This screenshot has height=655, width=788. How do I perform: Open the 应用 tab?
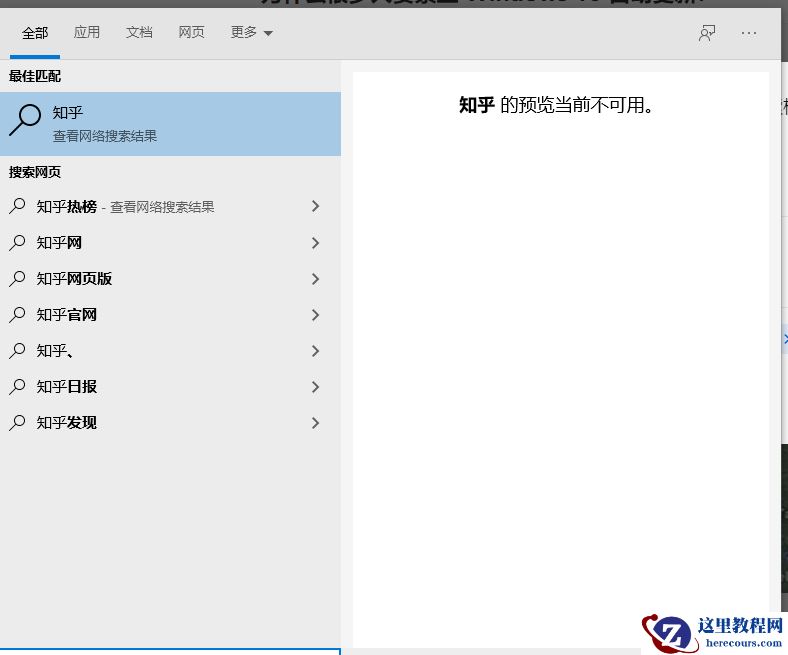click(86, 33)
